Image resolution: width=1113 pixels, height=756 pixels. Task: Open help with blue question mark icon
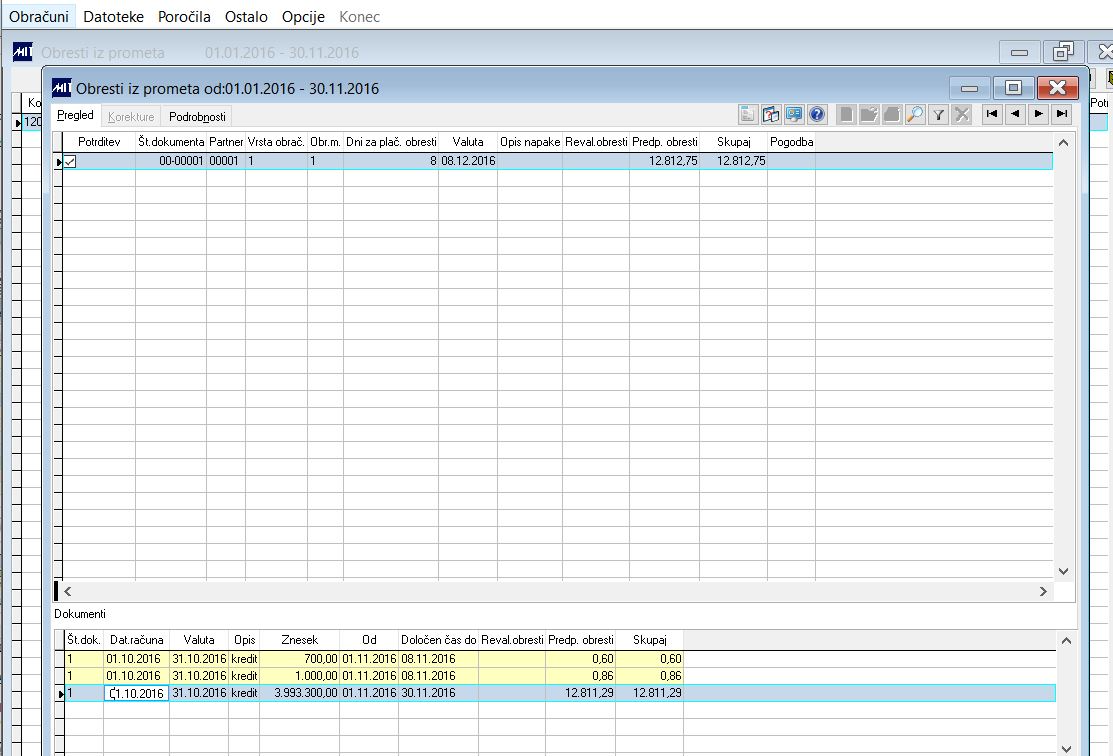[817, 114]
